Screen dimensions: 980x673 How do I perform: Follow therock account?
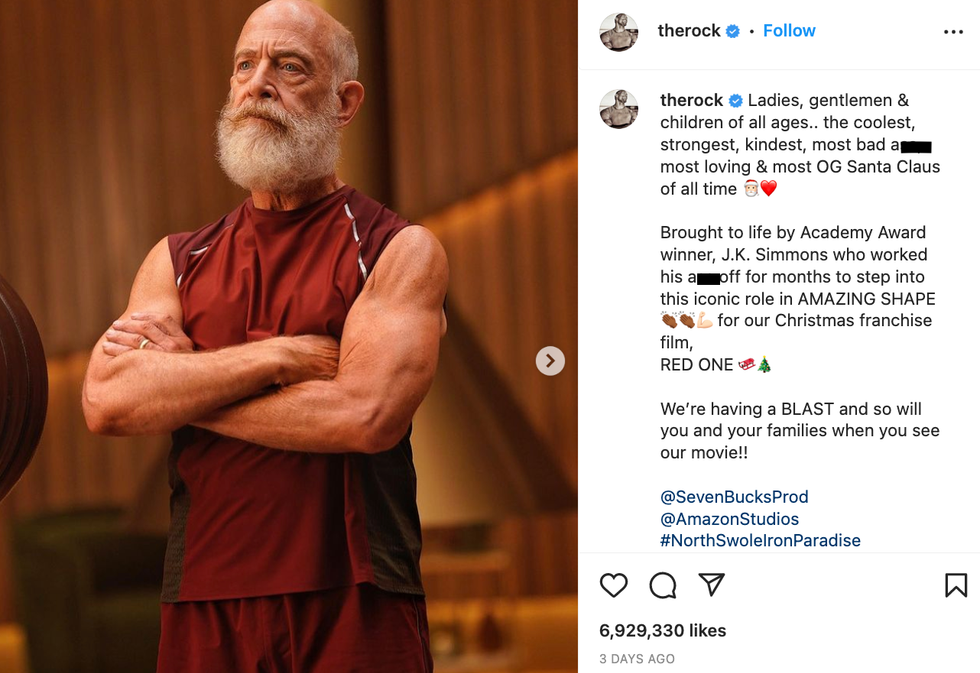789,31
